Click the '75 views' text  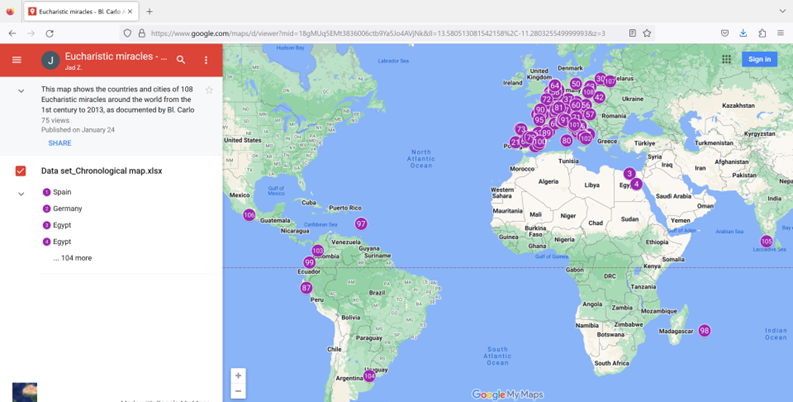point(55,120)
